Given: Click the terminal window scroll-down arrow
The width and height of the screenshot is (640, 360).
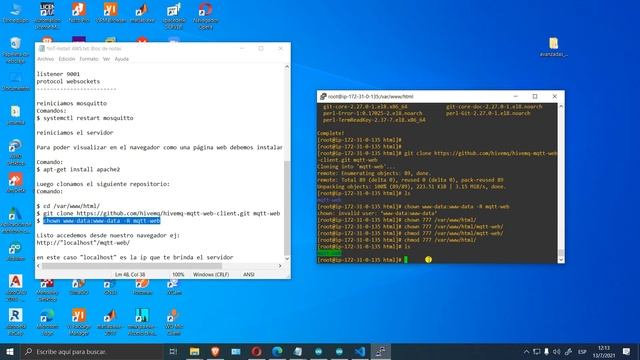Looking at the screenshot, I should pyautogui.click(x=561, y=260).
